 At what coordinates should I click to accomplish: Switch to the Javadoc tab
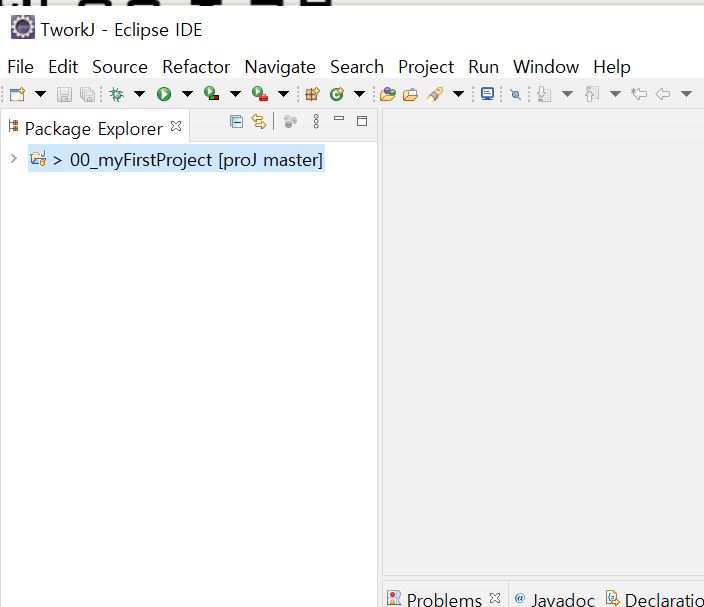pos(555,599)
